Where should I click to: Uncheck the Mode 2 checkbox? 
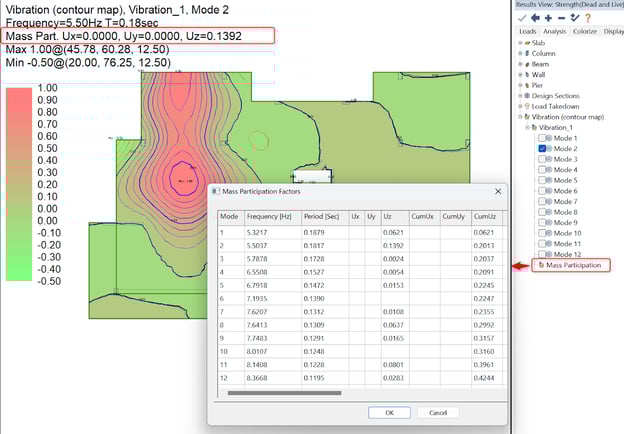tap(543, 148)
